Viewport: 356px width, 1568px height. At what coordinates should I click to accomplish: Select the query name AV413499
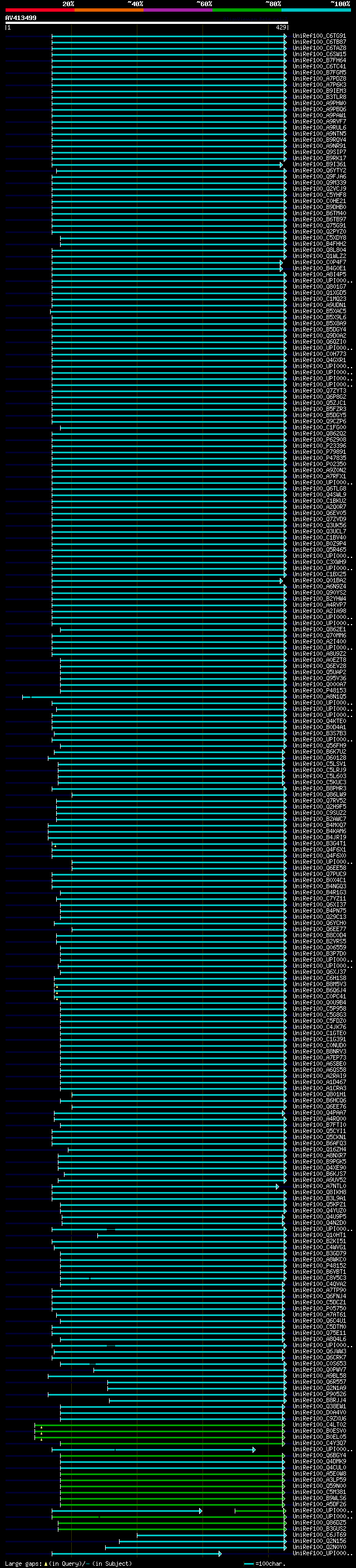click(21, 18)
